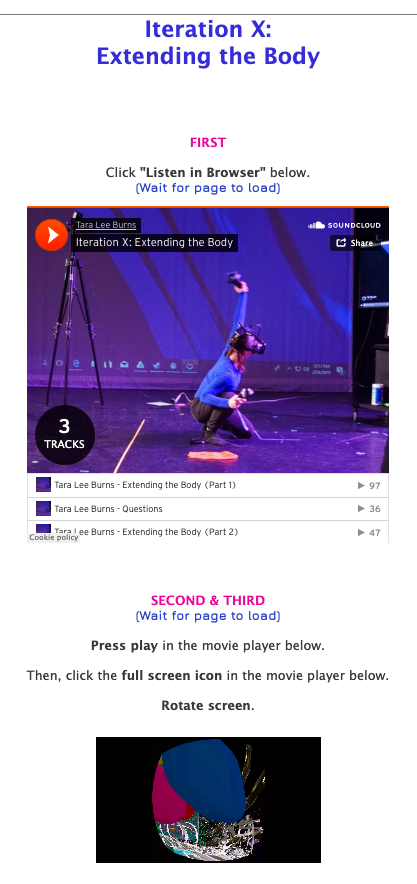Viewport: 417px width, 884px height.
Task: Open Tara Lee Burns artist link
Action: pos(106,226)
